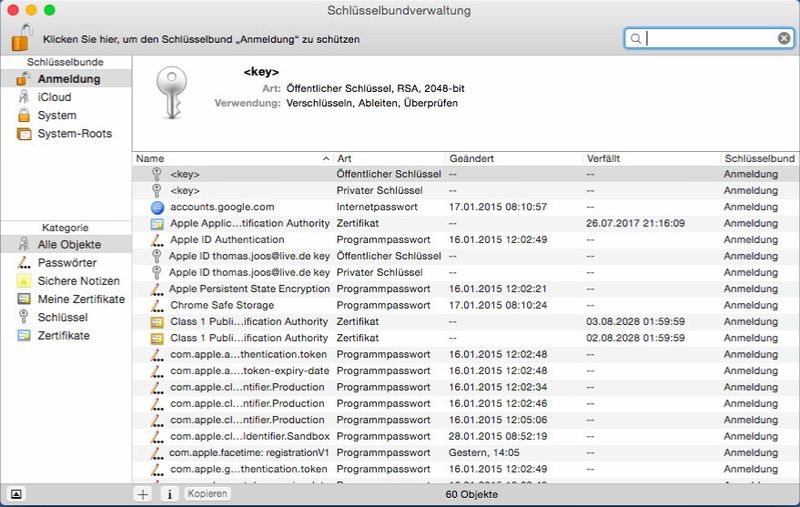The height and width of the screenshot is (507, 800).
Task: Click Internetpasswort type cell
Action: [x=377, y=207]
